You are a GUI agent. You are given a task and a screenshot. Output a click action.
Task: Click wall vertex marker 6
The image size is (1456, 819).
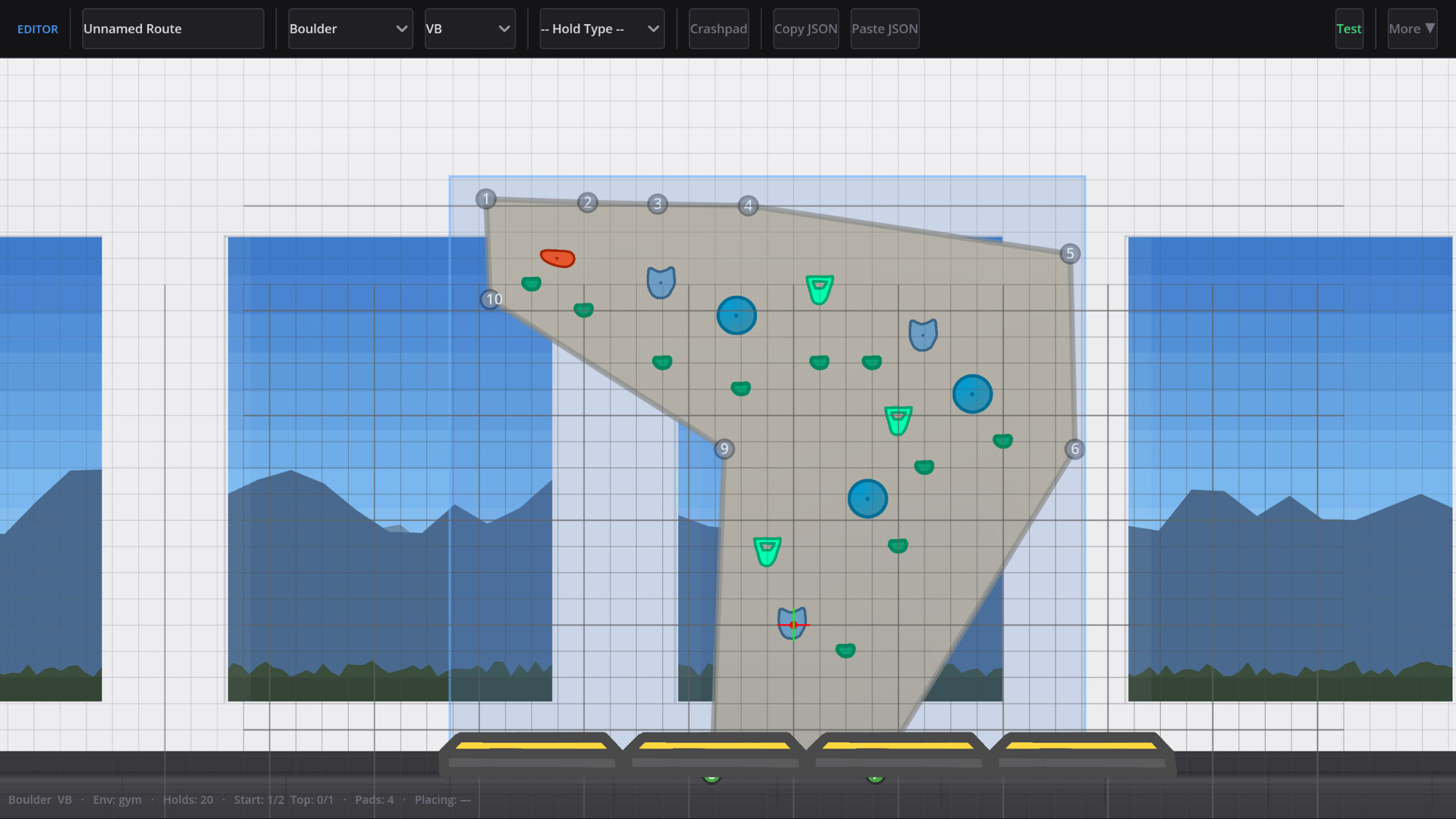point(1075,449)
